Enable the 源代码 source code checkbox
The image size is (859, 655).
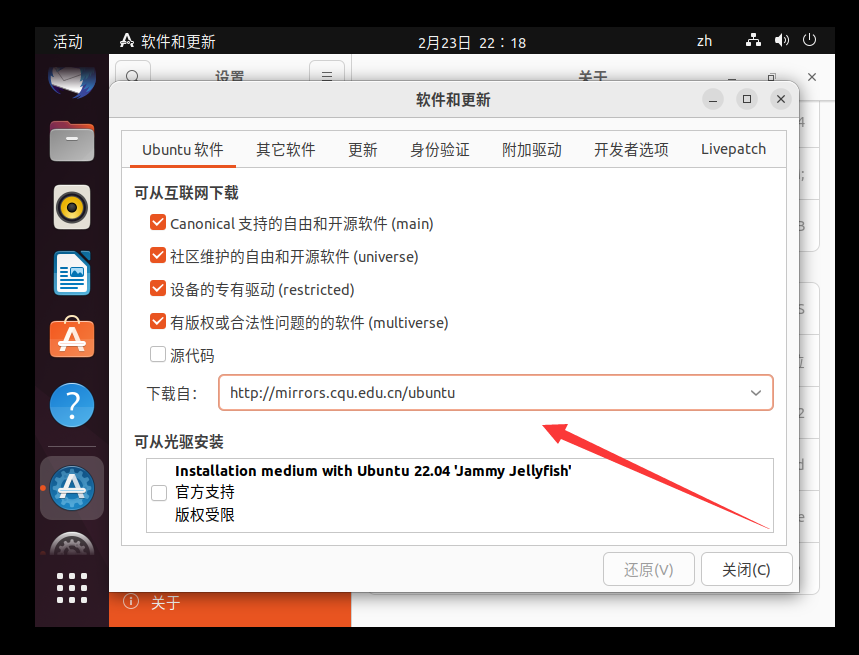pyautogui.click(x=158, y=354)
